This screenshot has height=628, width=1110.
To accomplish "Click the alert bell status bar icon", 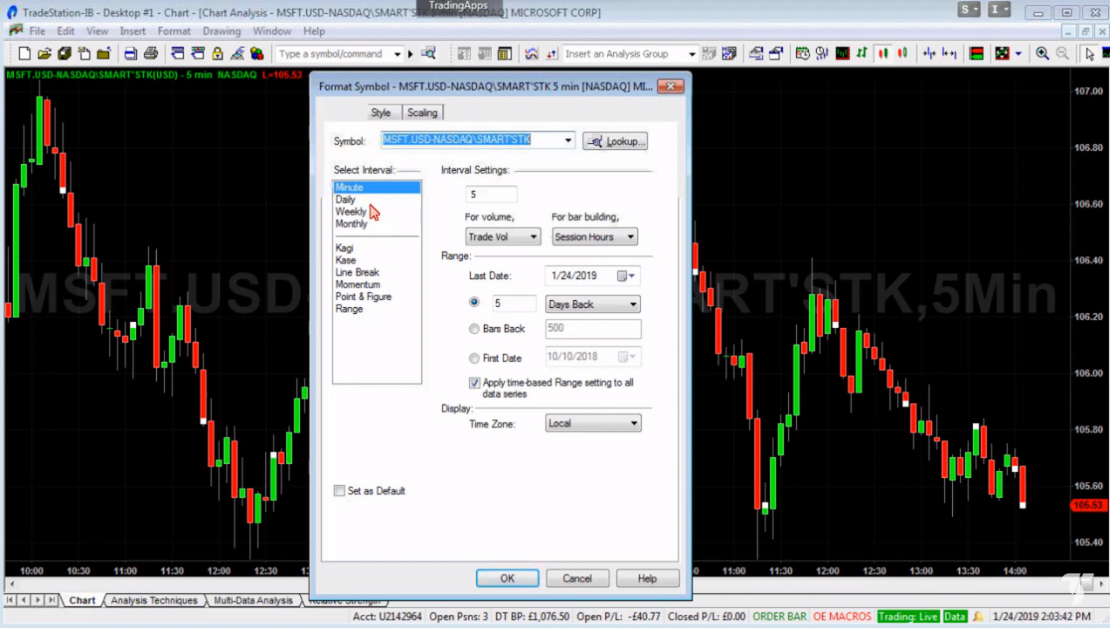I will [978, 617].
